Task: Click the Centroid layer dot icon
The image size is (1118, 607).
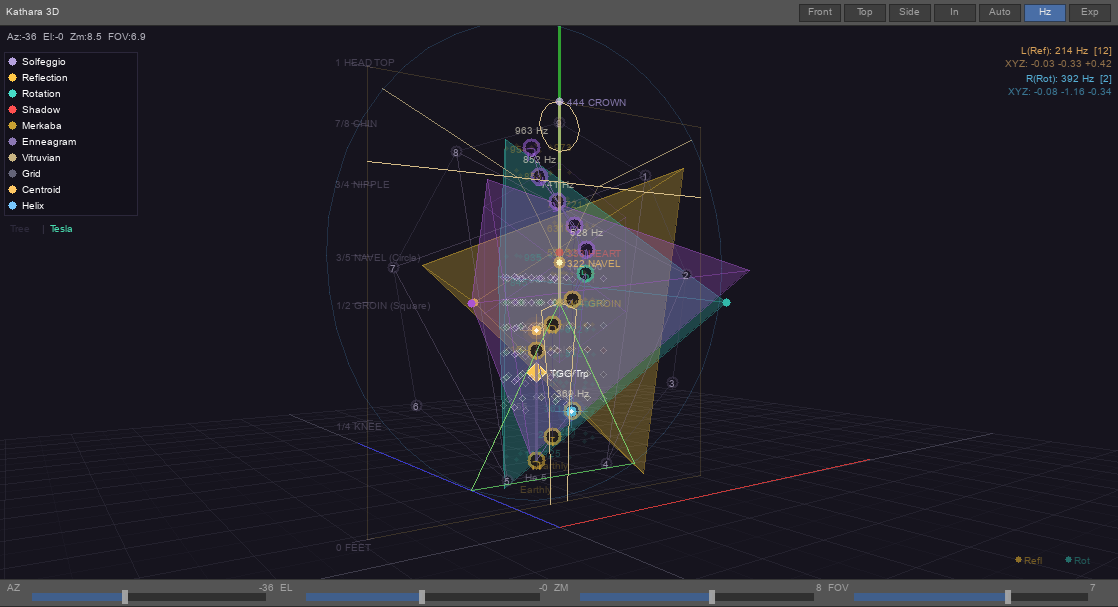Action: pyautogui.click(x=10, y=189)
